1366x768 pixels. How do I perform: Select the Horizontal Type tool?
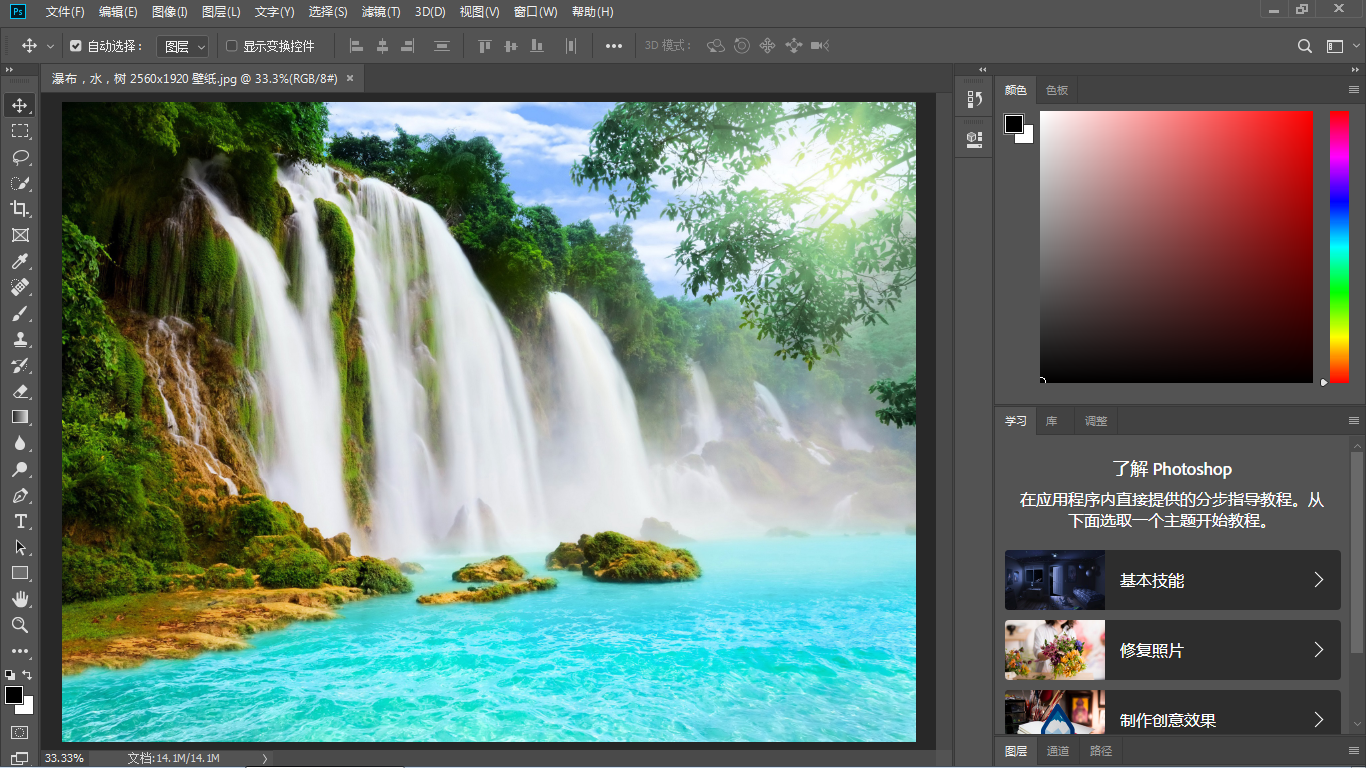pos(20,521)
